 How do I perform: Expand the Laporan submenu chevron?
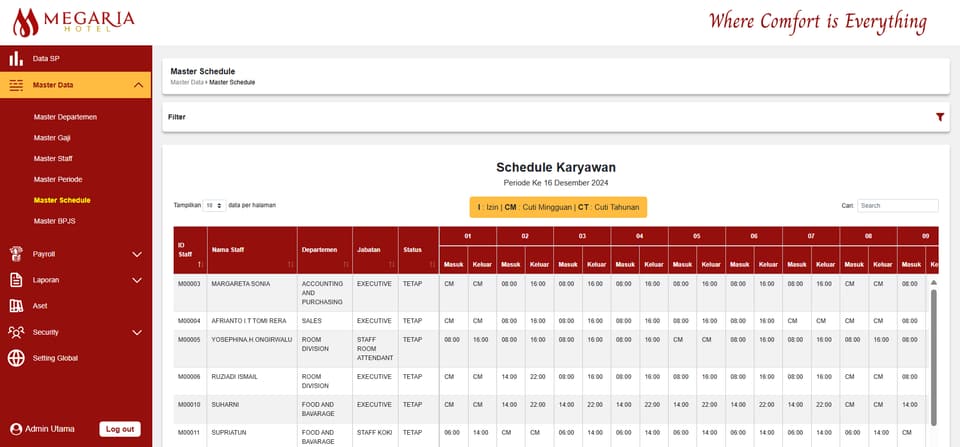tap(137, 280)
